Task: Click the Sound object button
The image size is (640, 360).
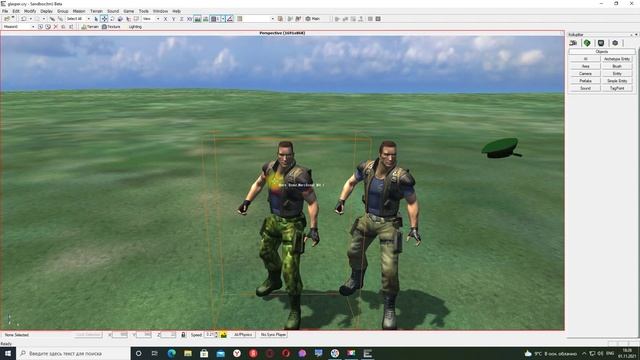Action: pos(585,88)
